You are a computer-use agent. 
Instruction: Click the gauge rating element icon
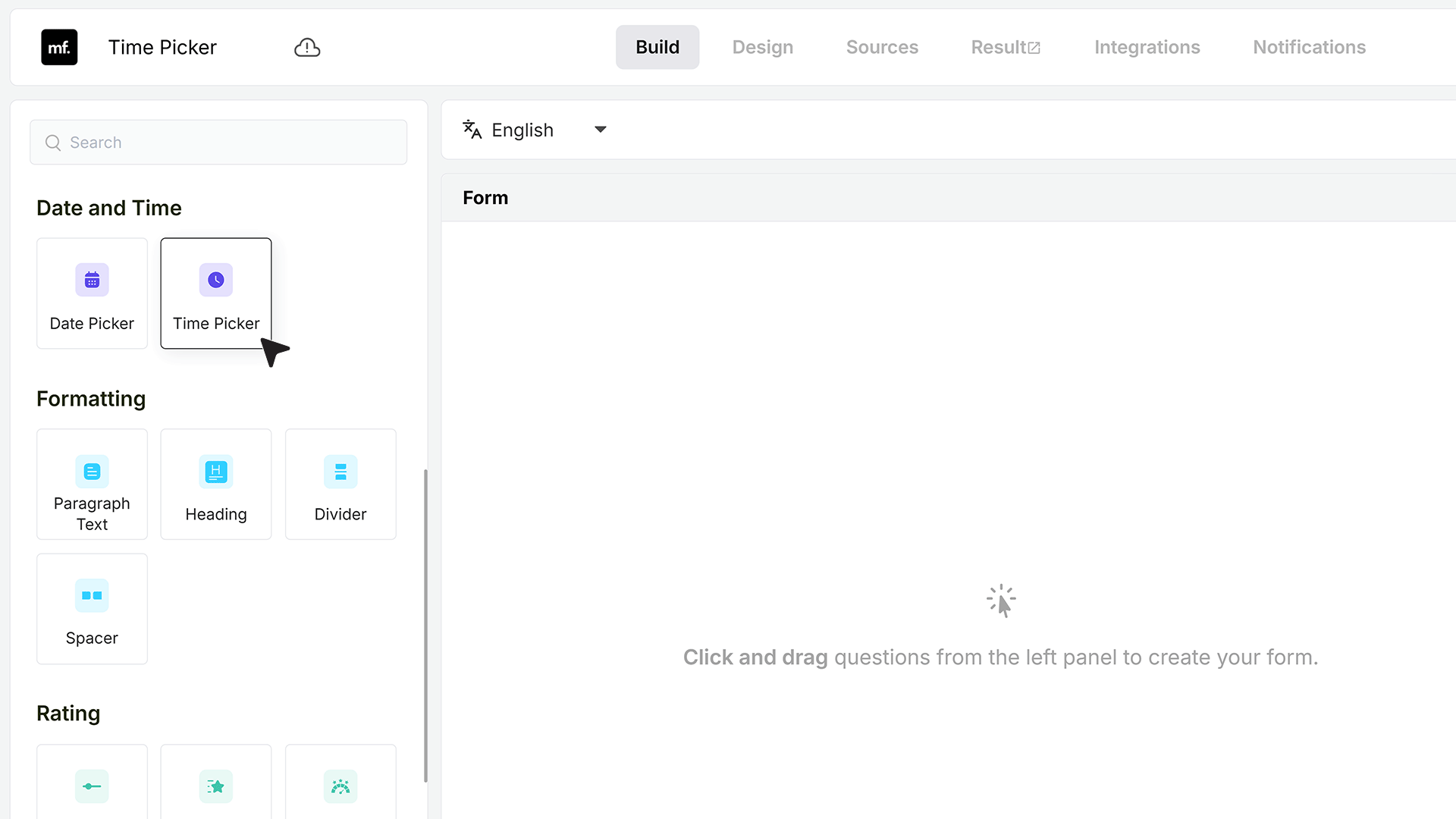point(340,786)
